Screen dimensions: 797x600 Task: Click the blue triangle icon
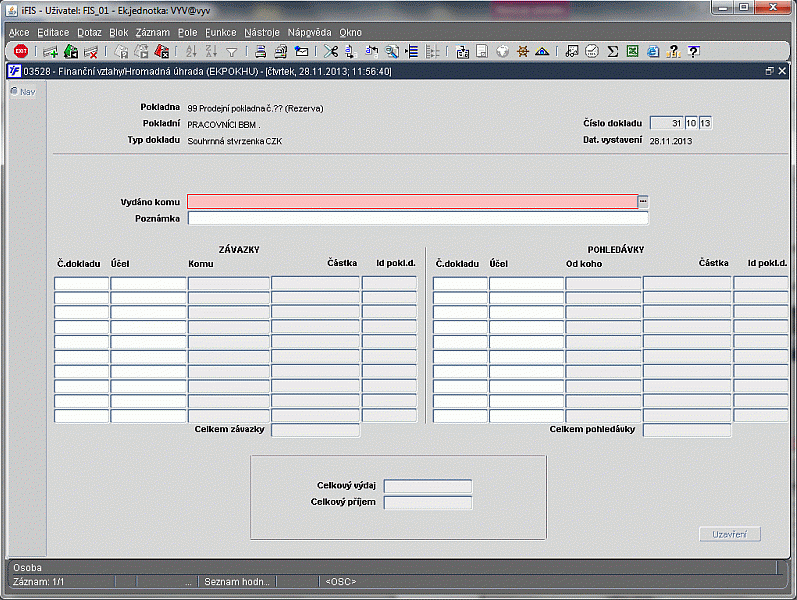click(x=542, y=51)
